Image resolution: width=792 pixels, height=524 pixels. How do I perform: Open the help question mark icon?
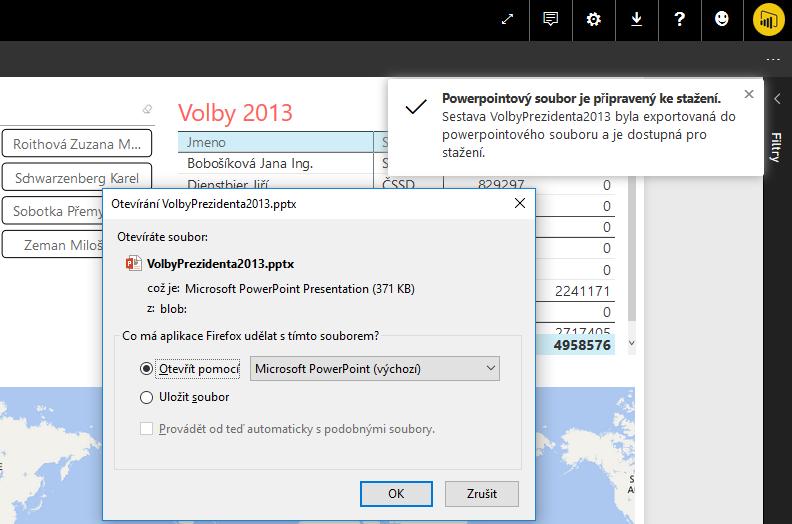coord(679,19)
